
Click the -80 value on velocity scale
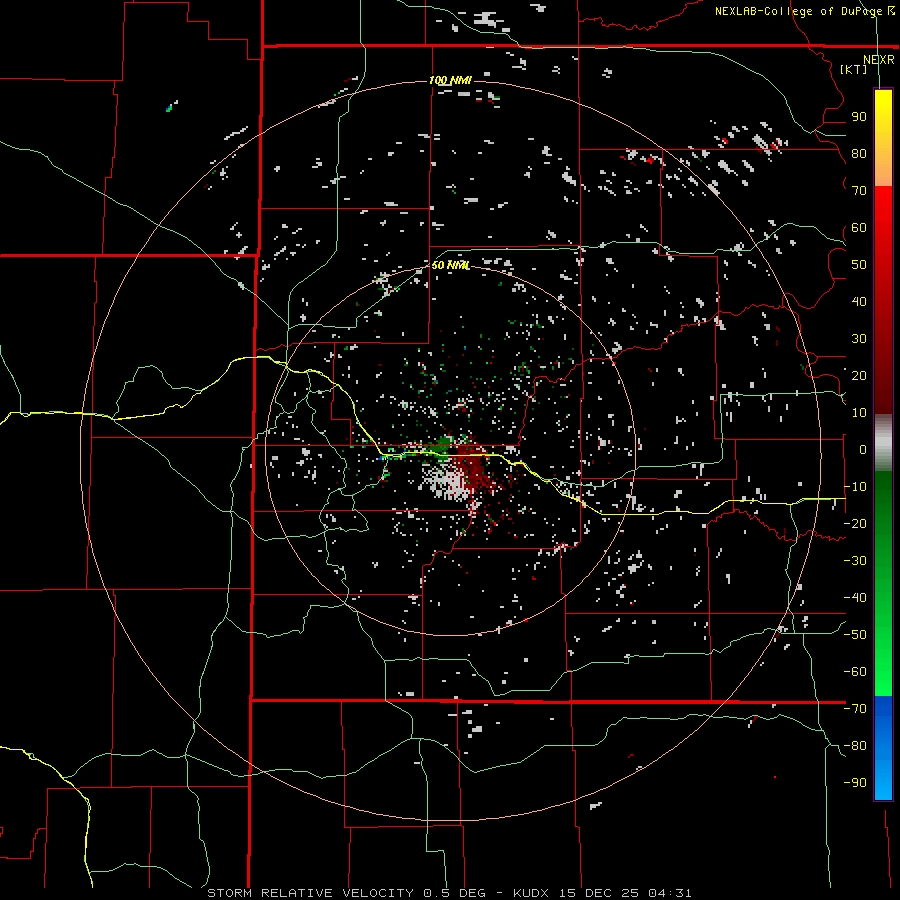855,746
